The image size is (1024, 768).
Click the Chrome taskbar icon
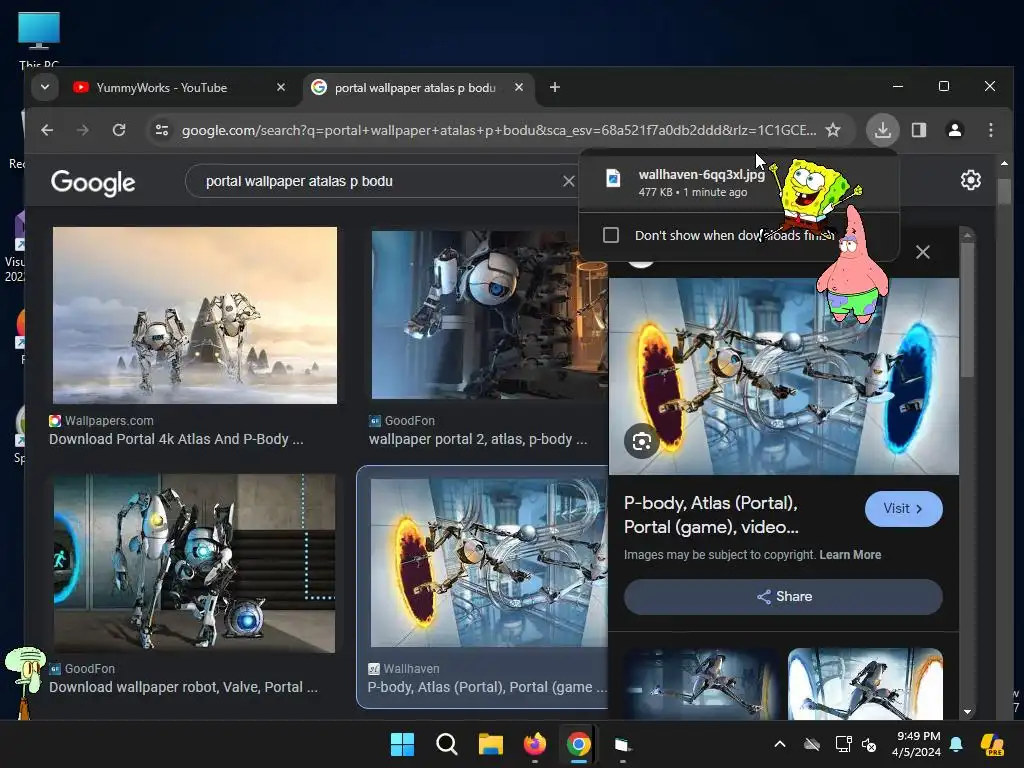point(579,744)
